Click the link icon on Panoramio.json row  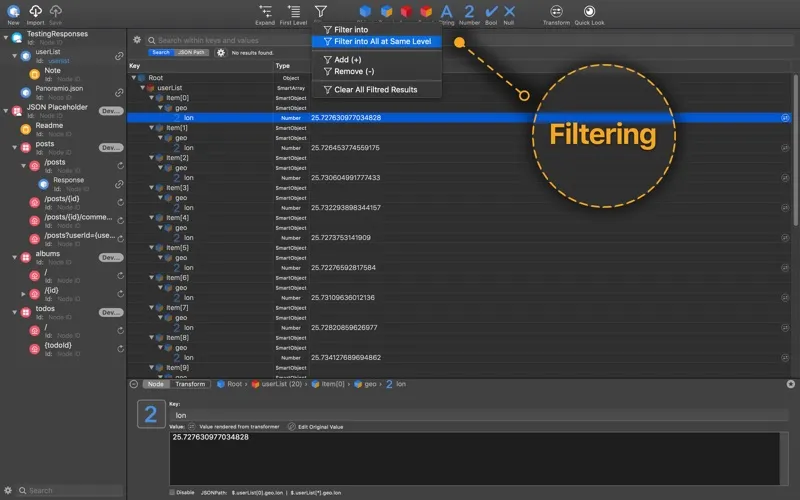[119, 92]
